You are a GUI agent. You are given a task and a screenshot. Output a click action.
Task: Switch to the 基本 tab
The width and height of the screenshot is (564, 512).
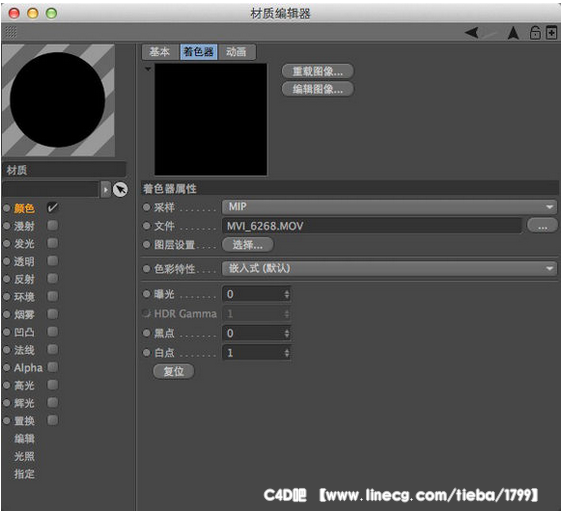pyautogui.click(x=159, y=52)
